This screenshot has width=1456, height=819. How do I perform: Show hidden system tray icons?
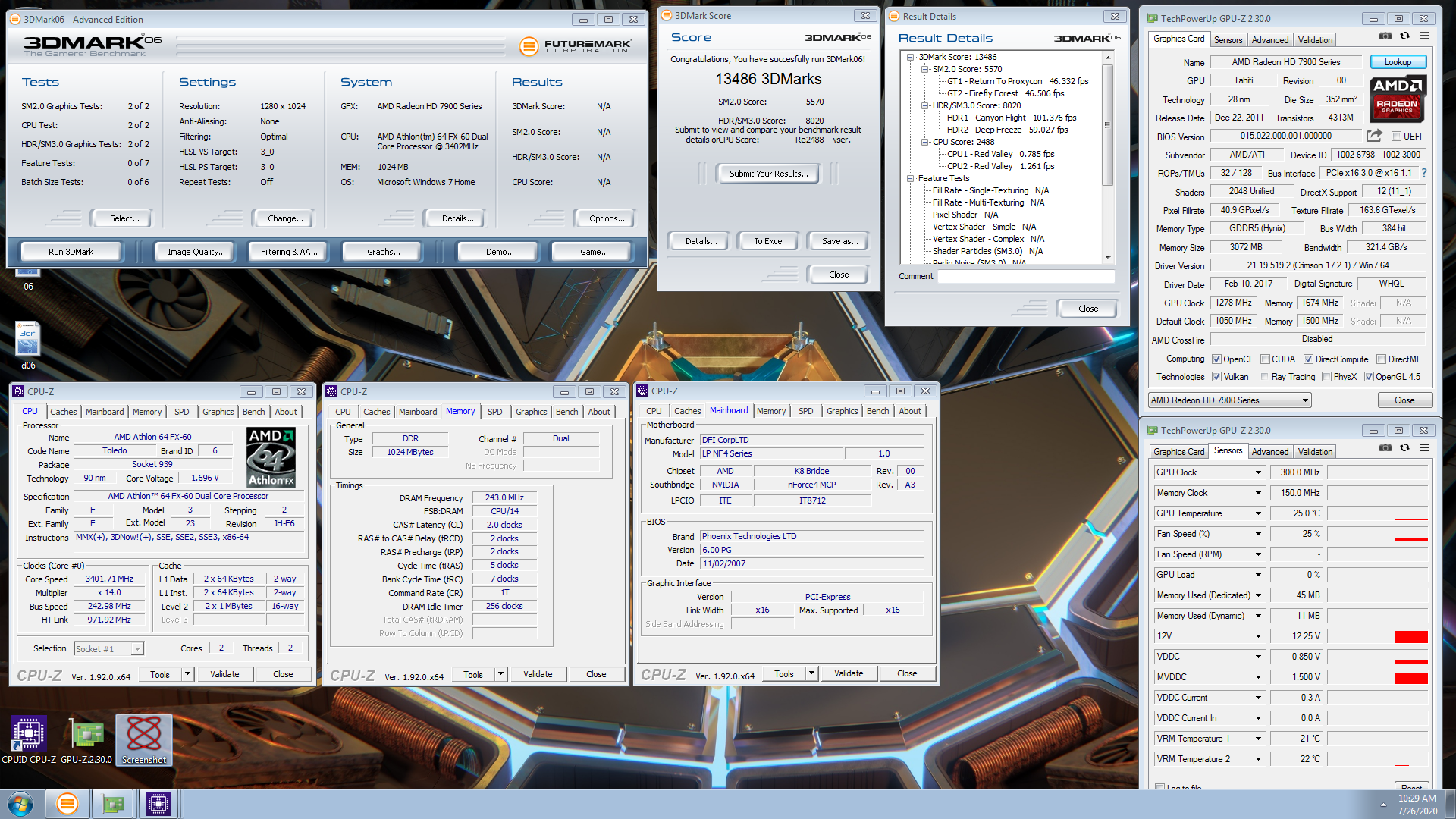click(x=1383, y=805)
